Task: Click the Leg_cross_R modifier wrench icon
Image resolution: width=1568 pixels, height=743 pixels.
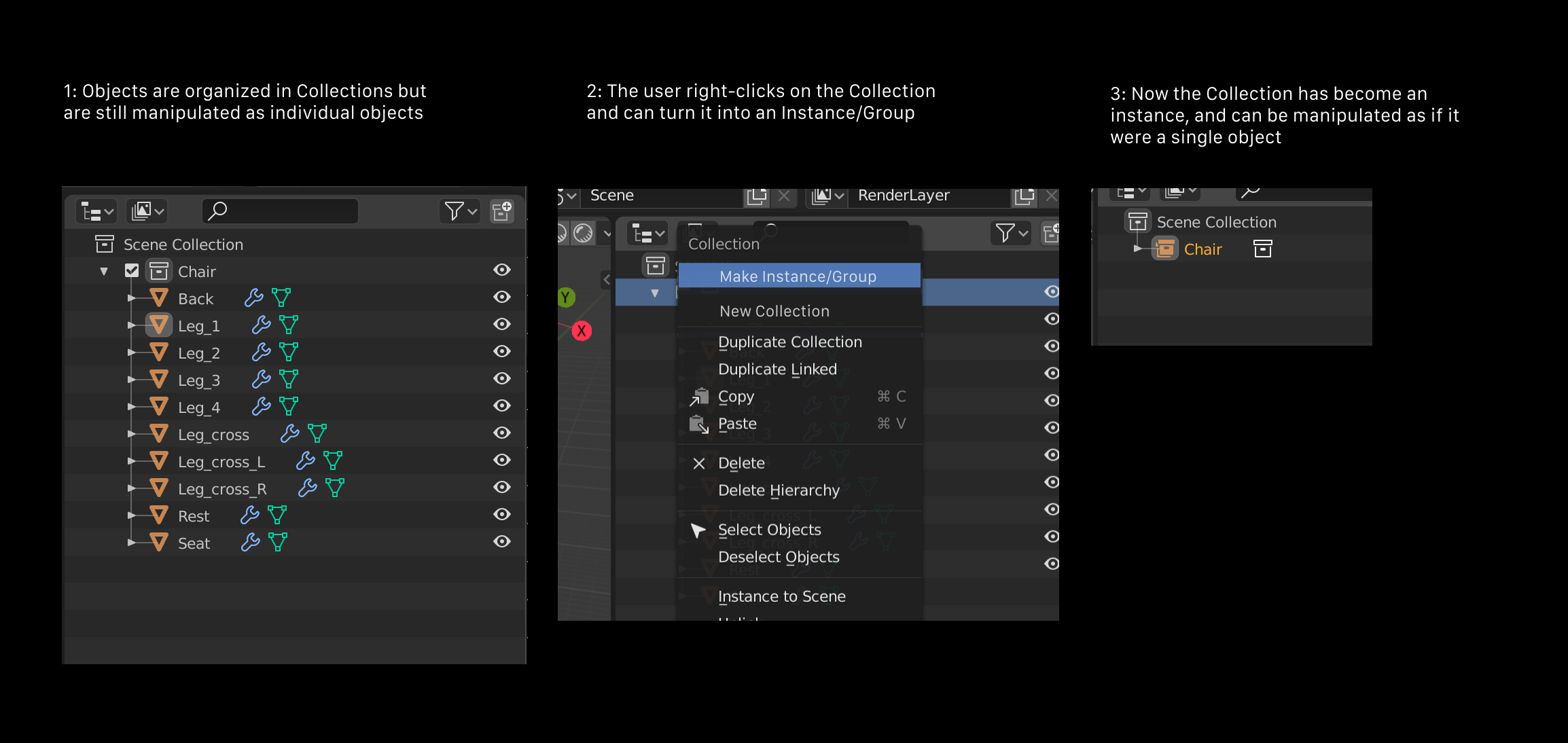Action: (x=308, y=488)
